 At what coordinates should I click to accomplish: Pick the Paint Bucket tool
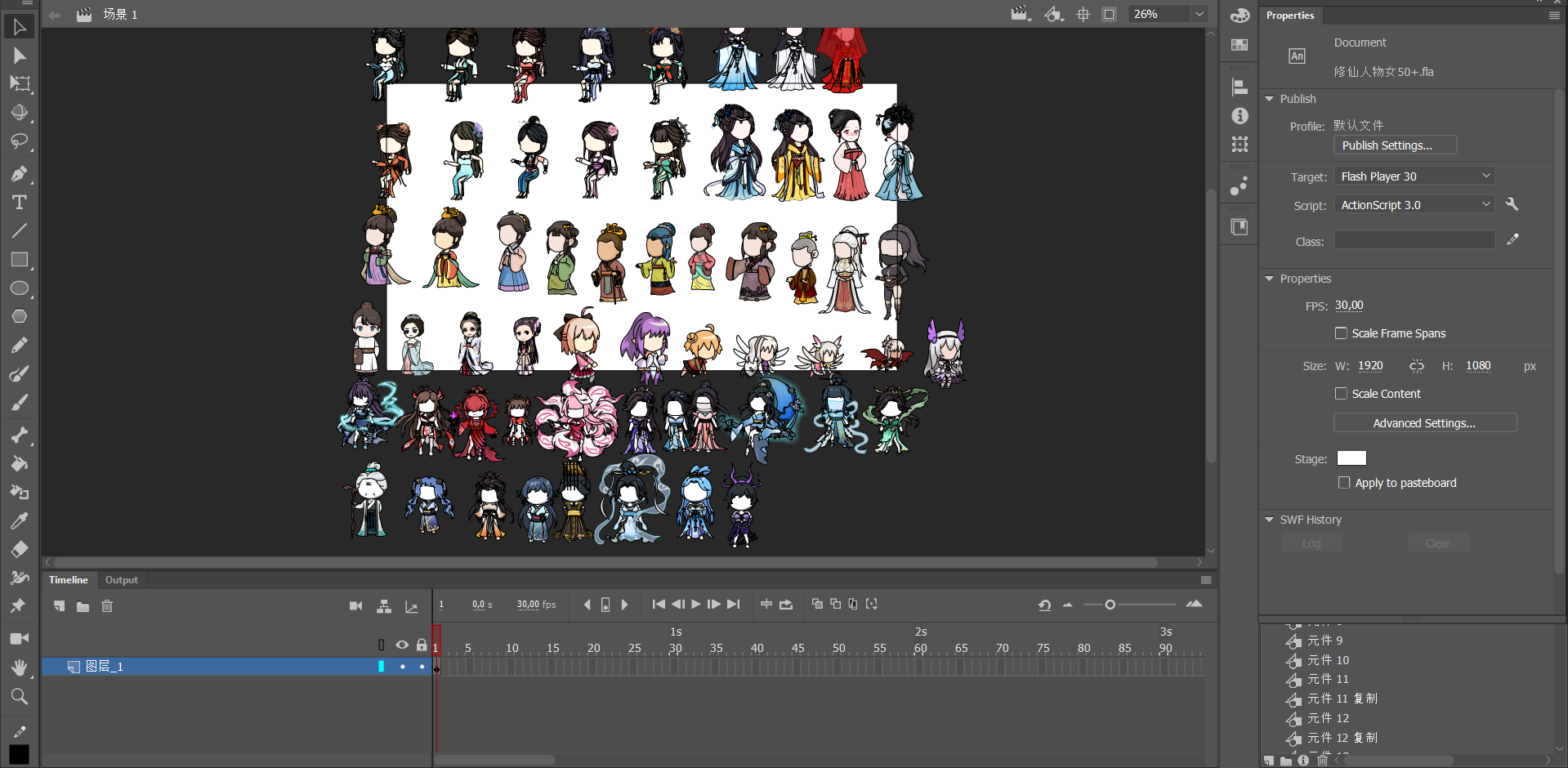(x=19, y=464)
